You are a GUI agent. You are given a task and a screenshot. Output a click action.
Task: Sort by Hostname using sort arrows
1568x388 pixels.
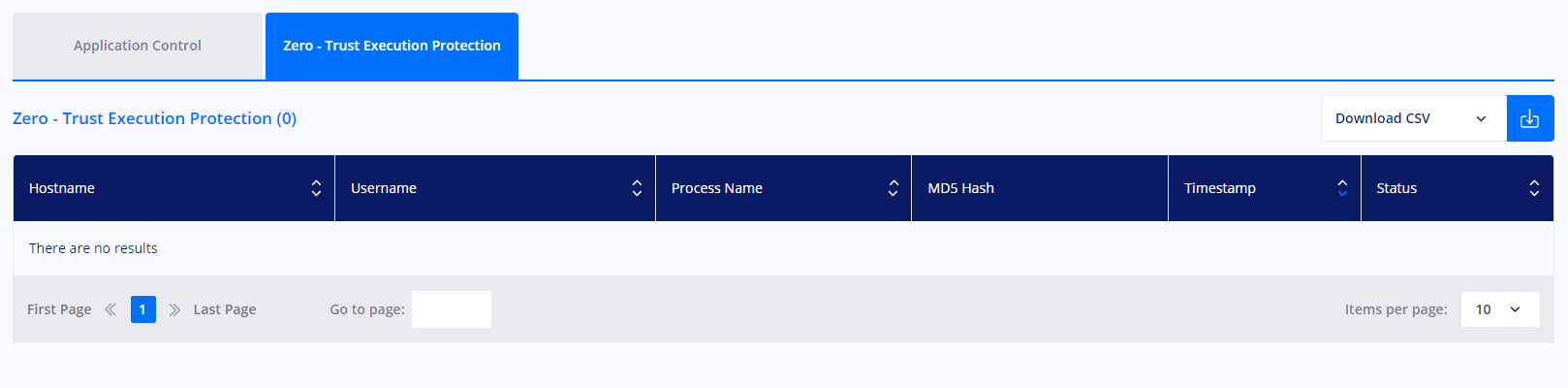[316, 188]
